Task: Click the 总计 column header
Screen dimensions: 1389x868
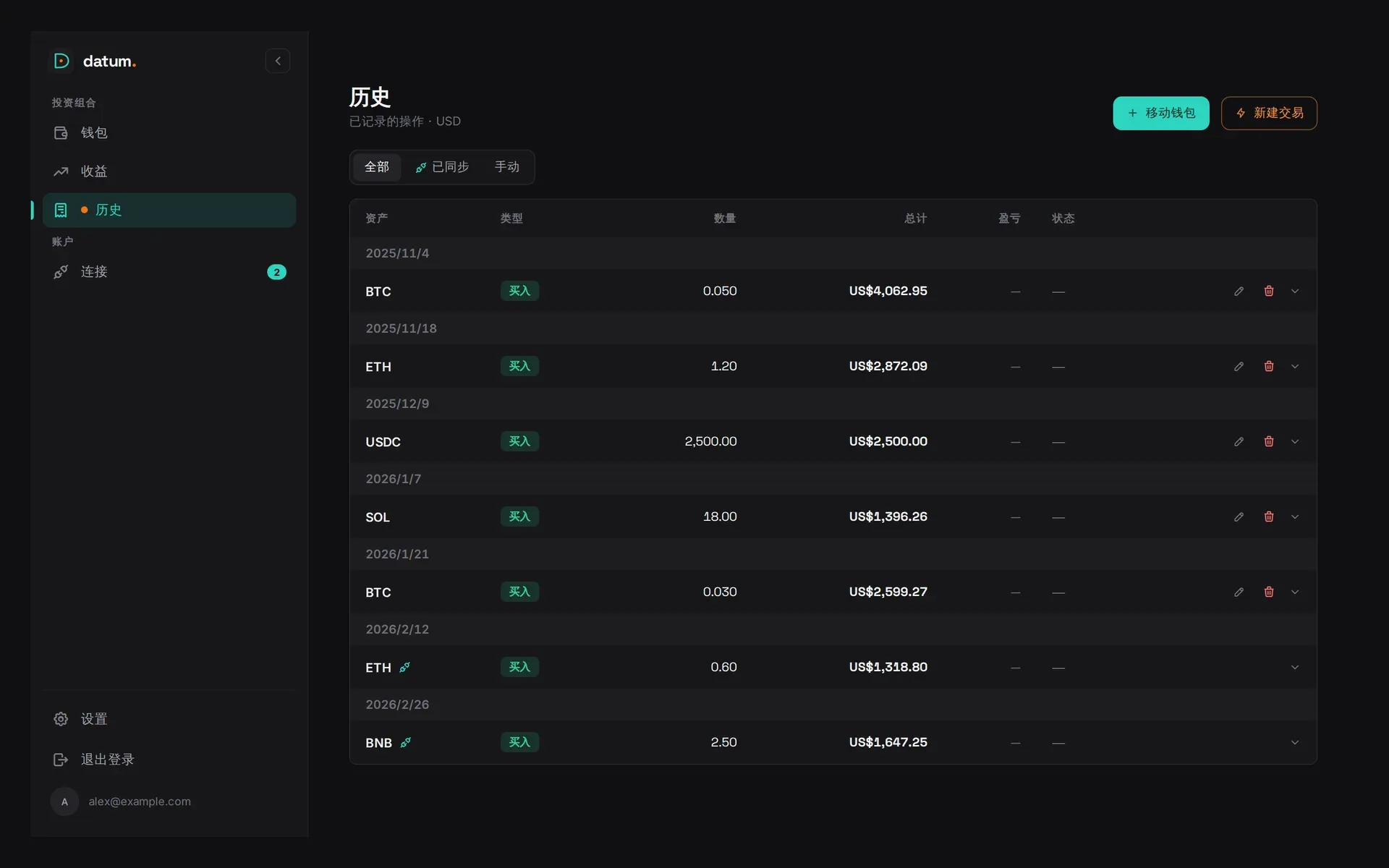Action: (x=915, y=218)
